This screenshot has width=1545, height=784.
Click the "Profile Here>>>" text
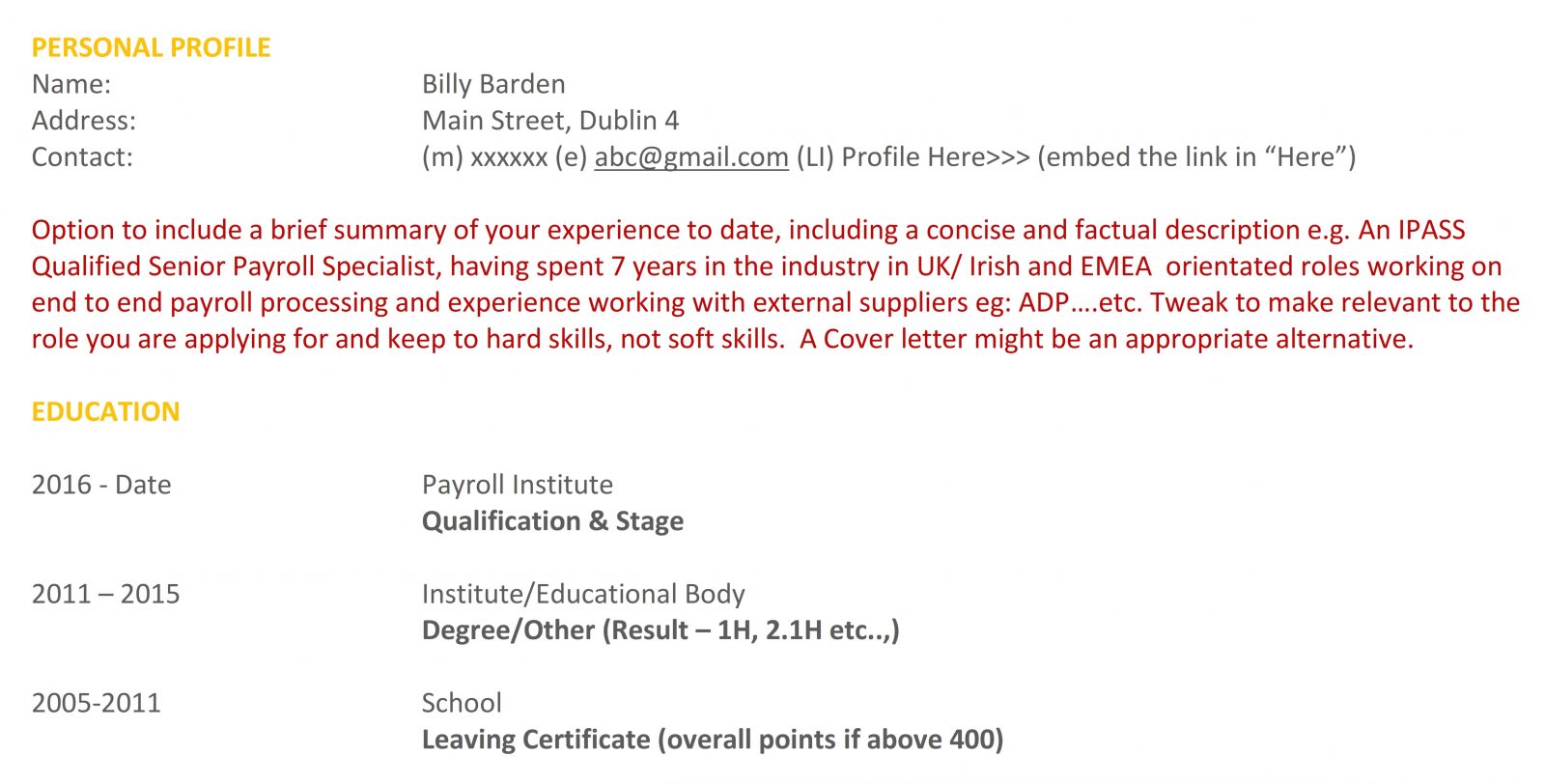tap(935, 157)
